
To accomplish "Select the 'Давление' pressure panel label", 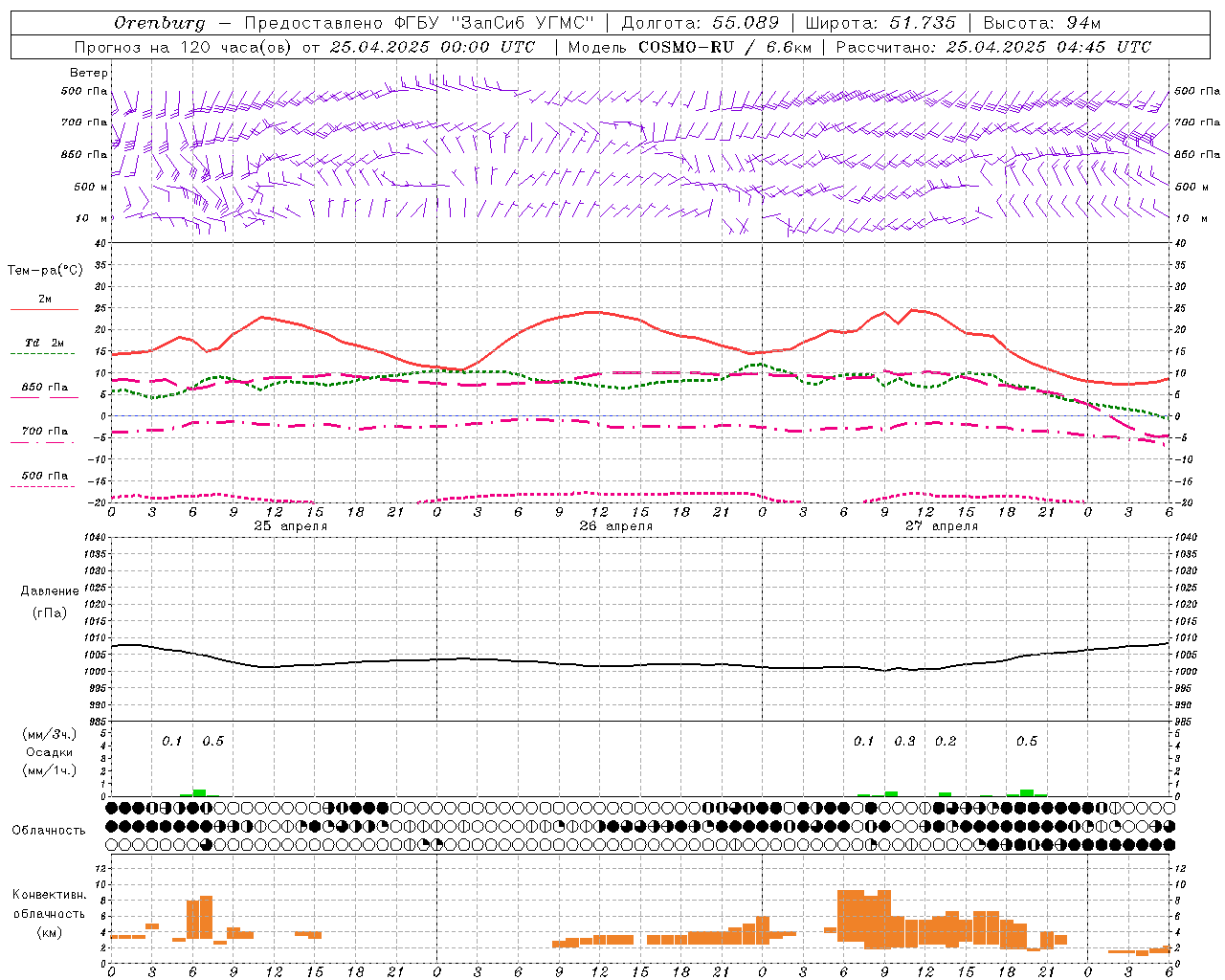I will (50, 591).
